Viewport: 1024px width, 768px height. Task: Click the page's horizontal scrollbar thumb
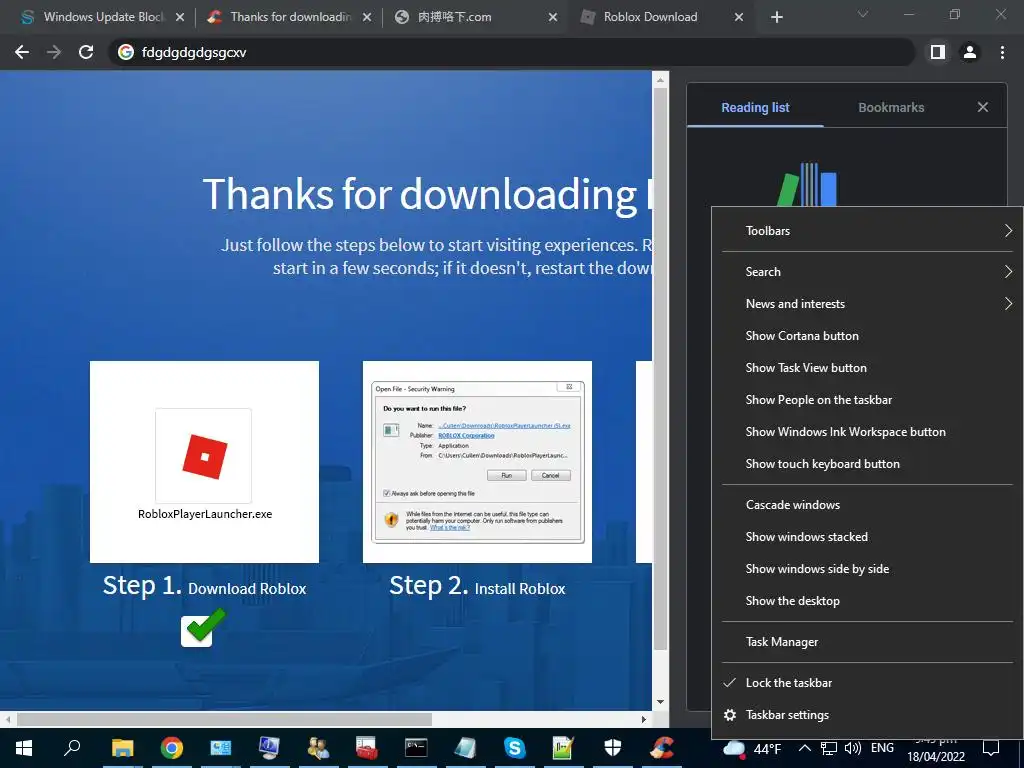[224, 719]
